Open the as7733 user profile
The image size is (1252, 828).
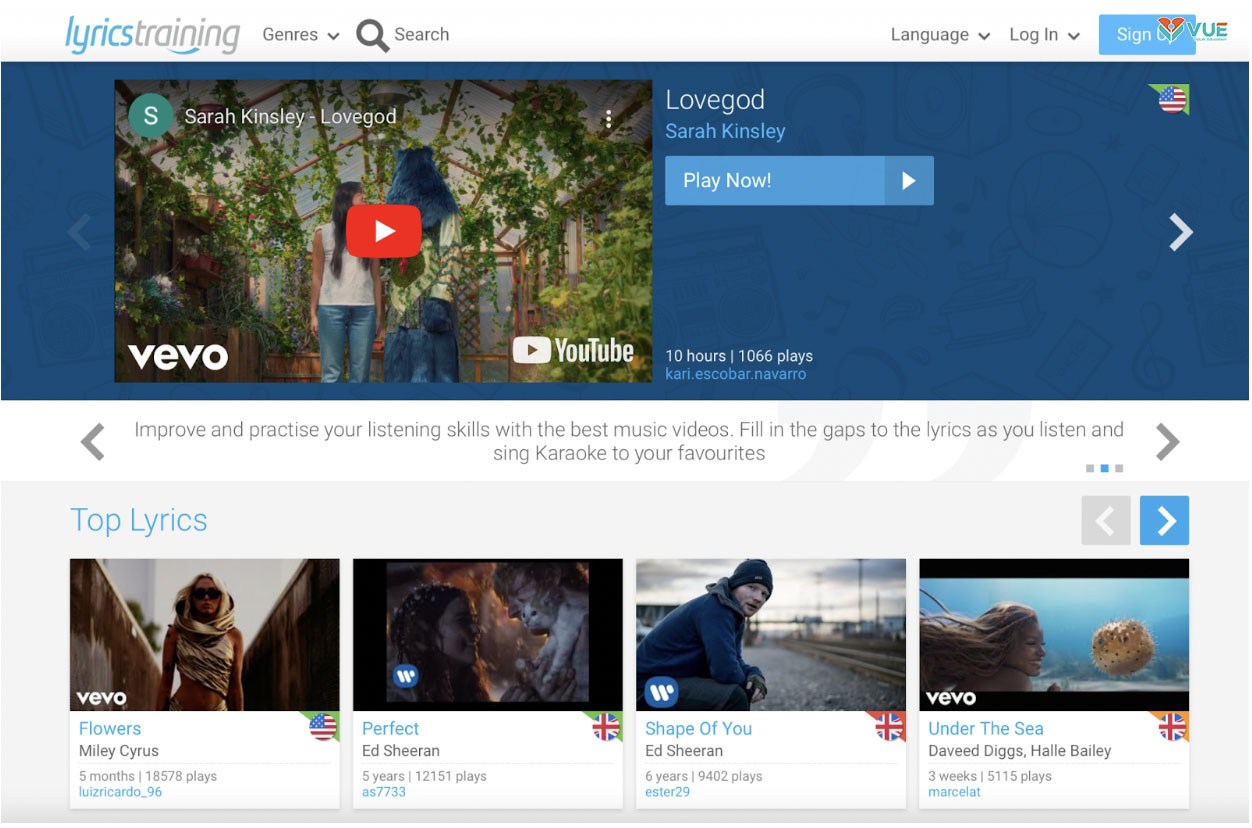point(384,792)
